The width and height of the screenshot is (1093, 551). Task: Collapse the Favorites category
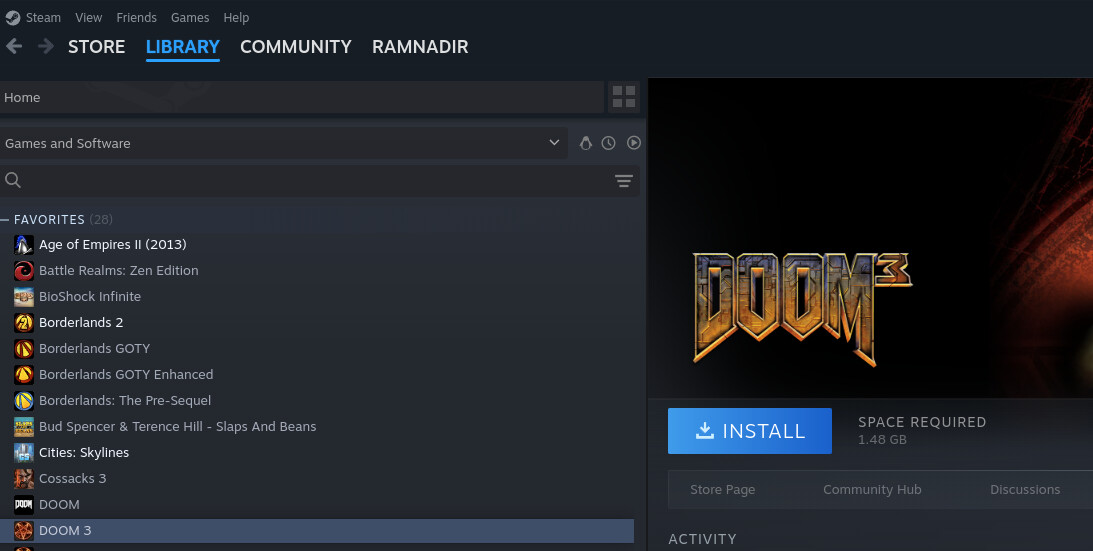coord(6,219)
